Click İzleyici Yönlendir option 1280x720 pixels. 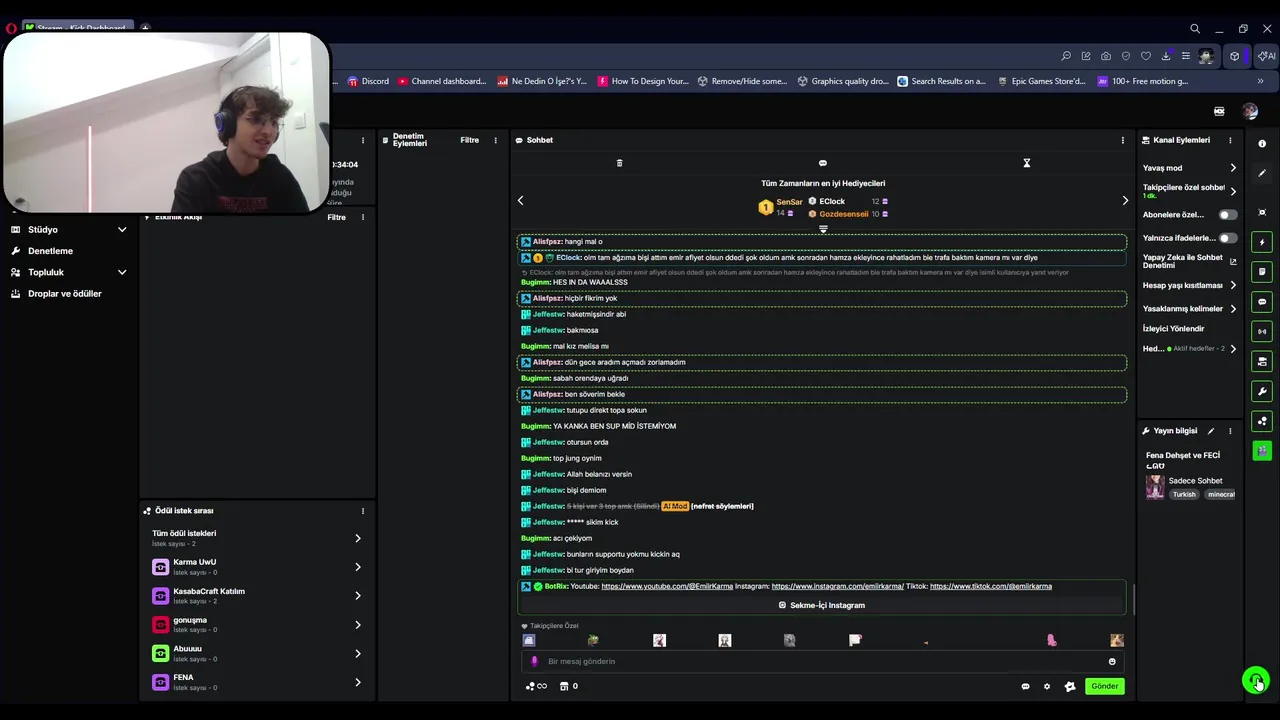pyautogui.click(x=1174, y=328)
